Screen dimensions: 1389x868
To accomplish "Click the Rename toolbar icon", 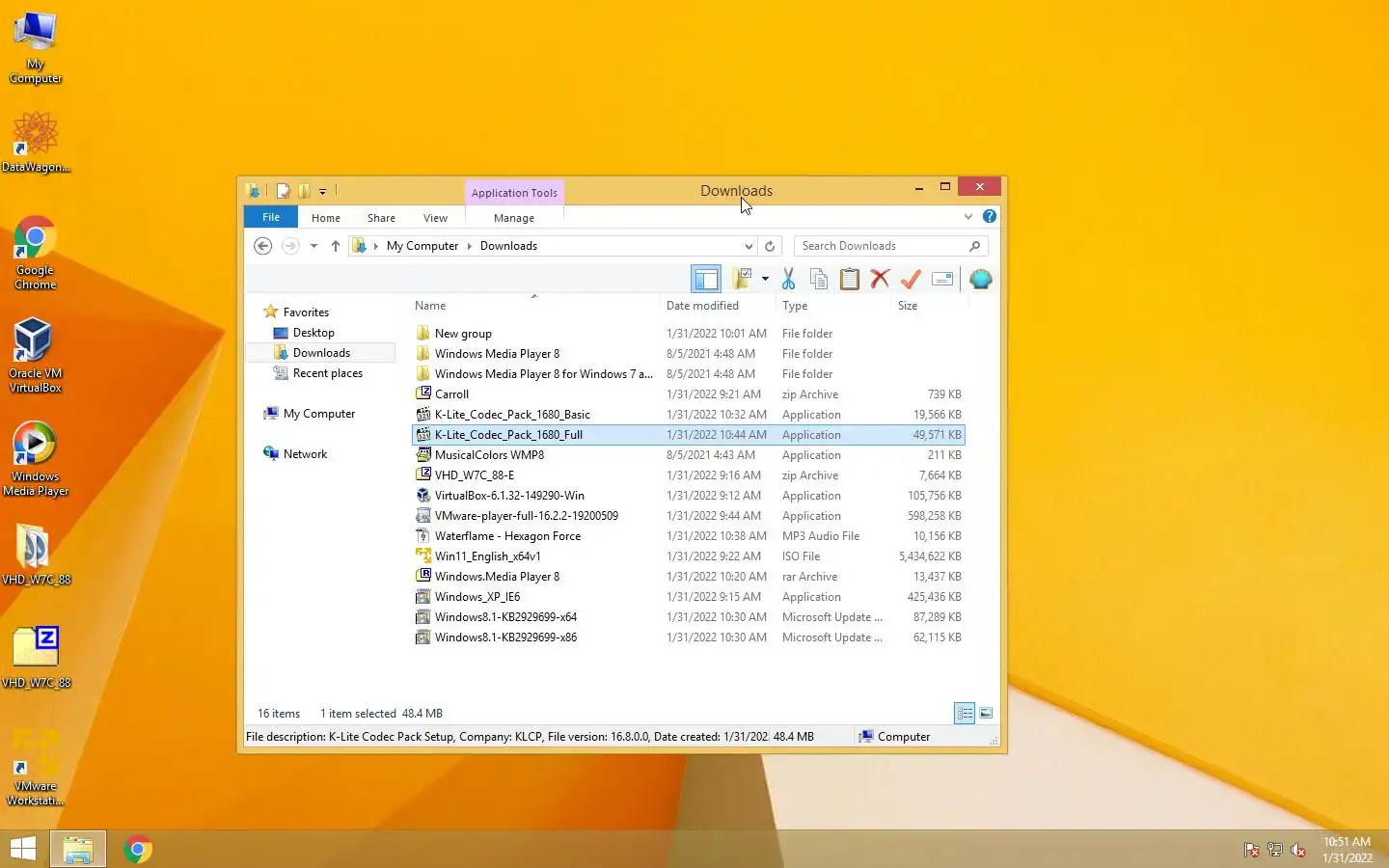I will point(942,280).
